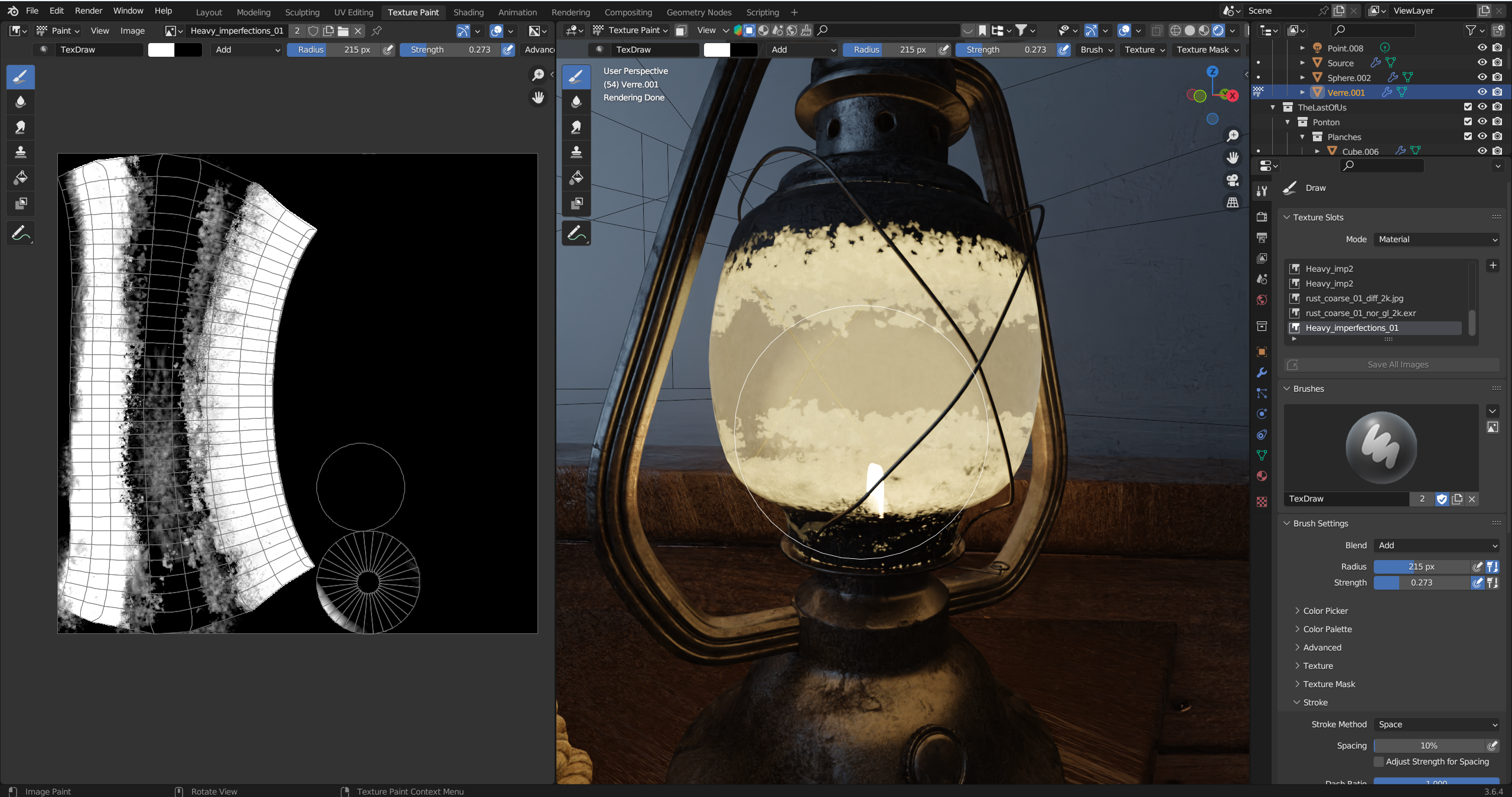Open the Modifier properties wrench tab
Viewport: 1512px width, 797px height.
point(1262,373)
